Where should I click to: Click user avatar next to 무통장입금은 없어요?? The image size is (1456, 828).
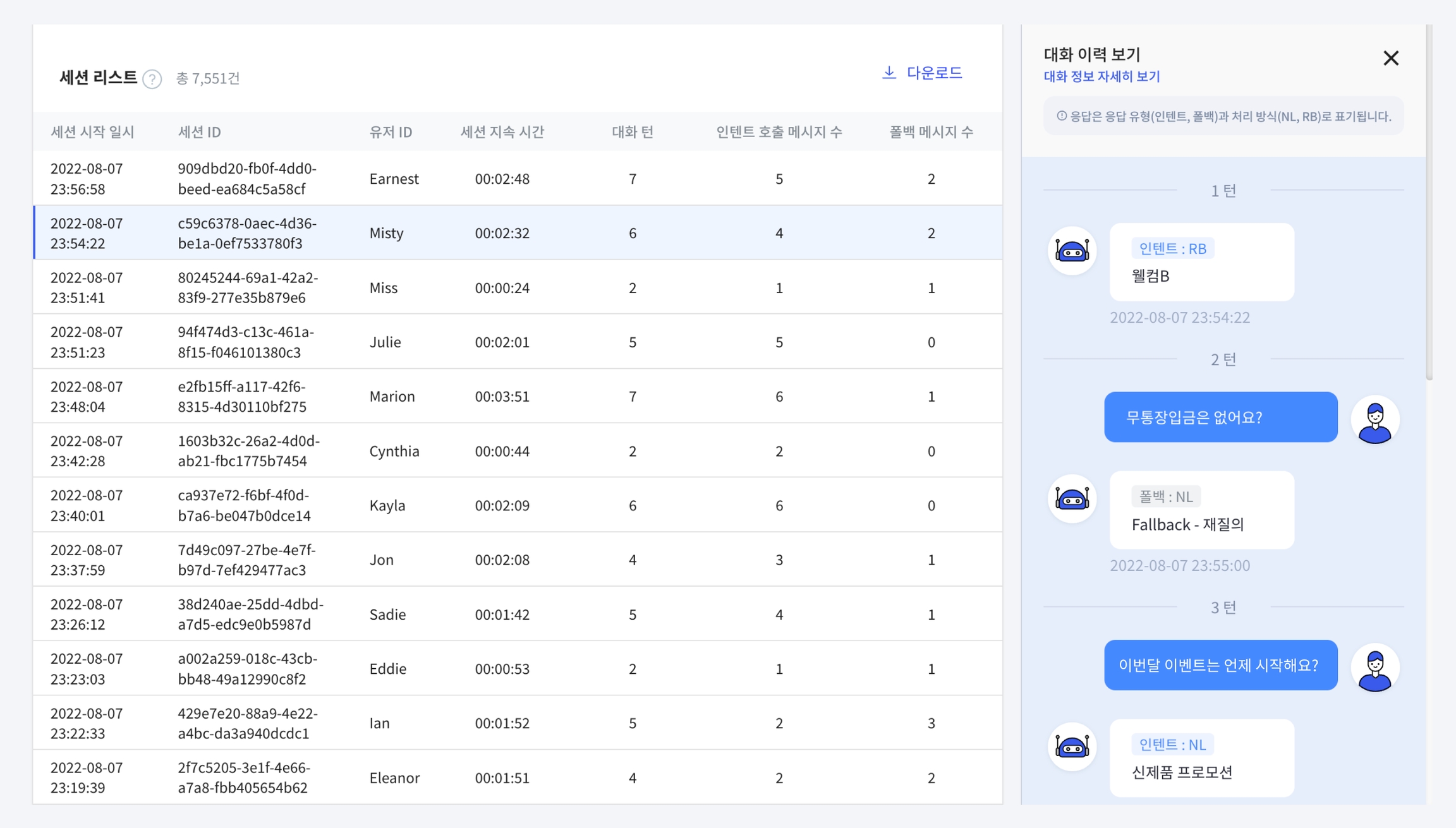click(x=1374, y=419)
